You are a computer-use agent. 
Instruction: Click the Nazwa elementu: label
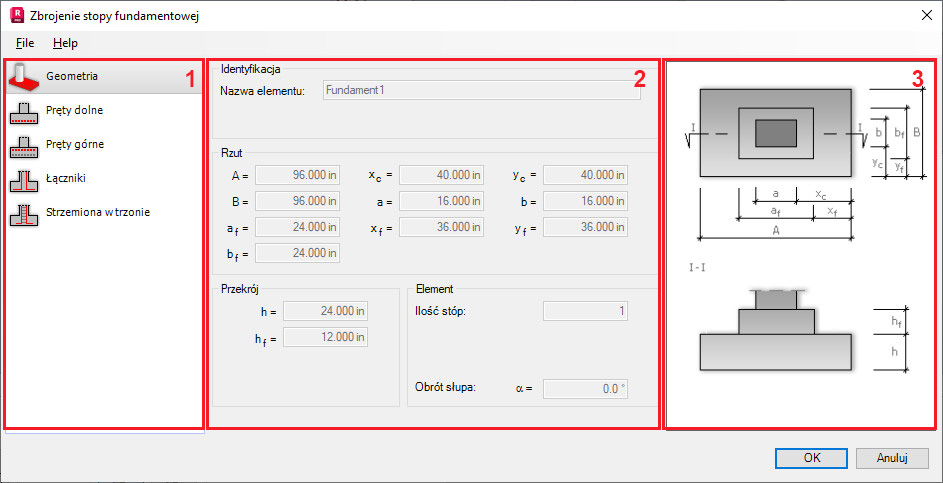[263, 91]
